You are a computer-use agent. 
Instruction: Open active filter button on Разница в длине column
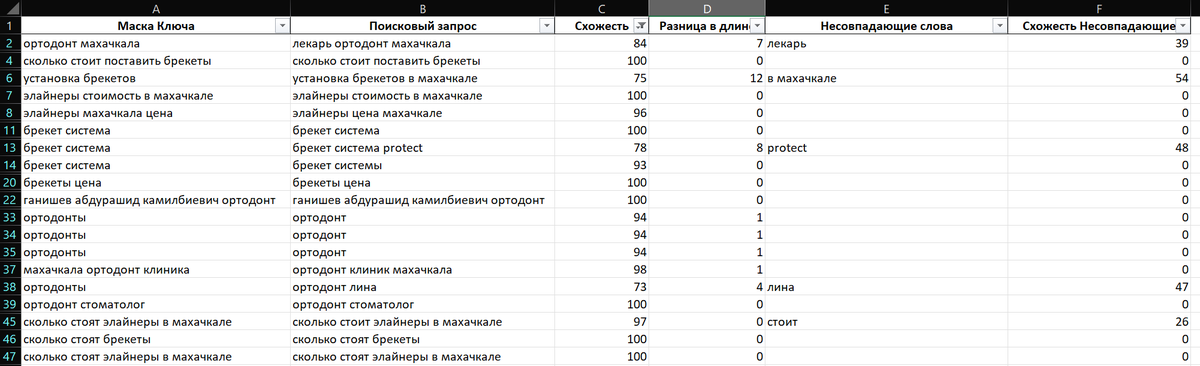click(757, 26)
